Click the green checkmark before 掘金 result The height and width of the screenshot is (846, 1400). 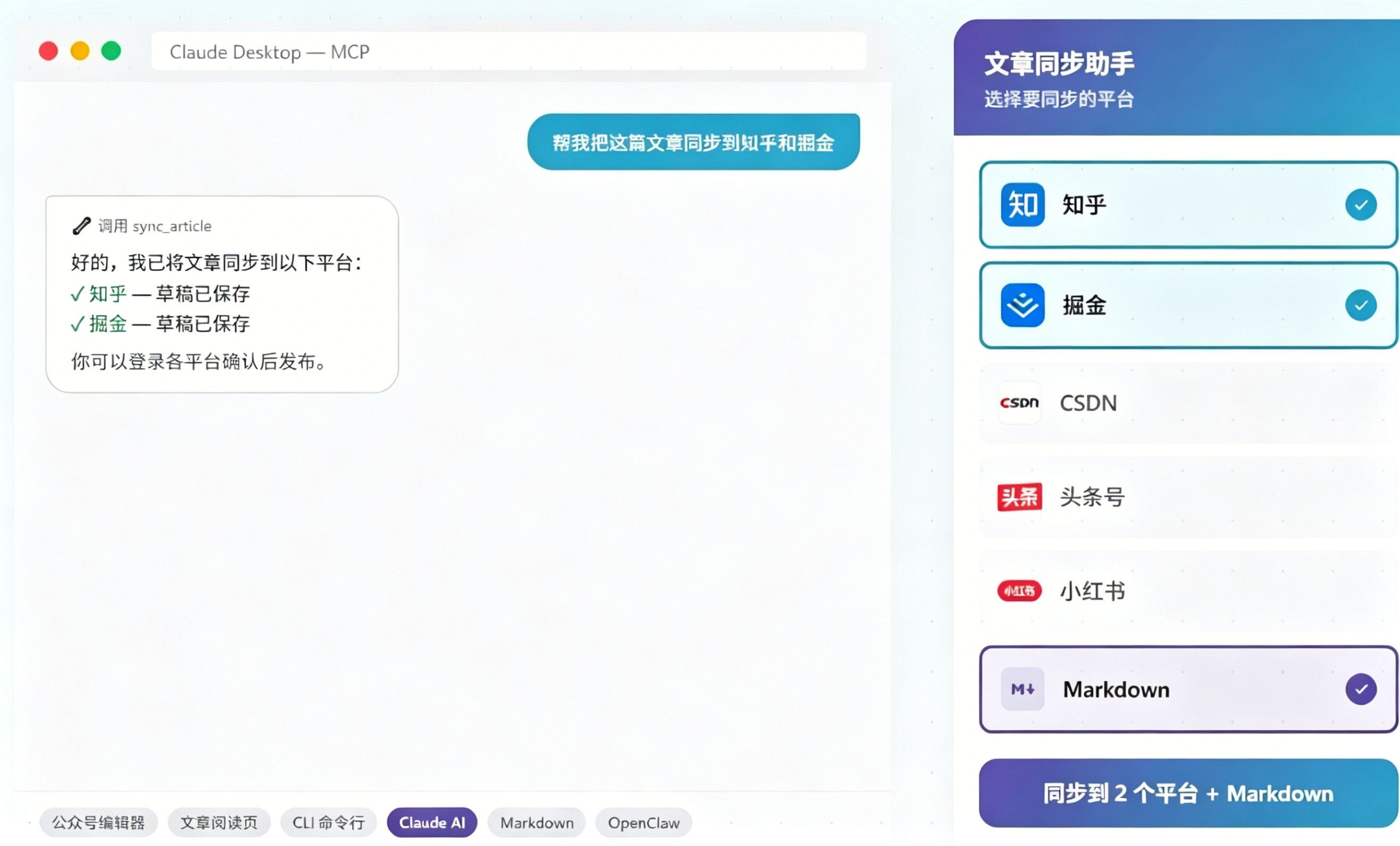click(x=78, y=324)
